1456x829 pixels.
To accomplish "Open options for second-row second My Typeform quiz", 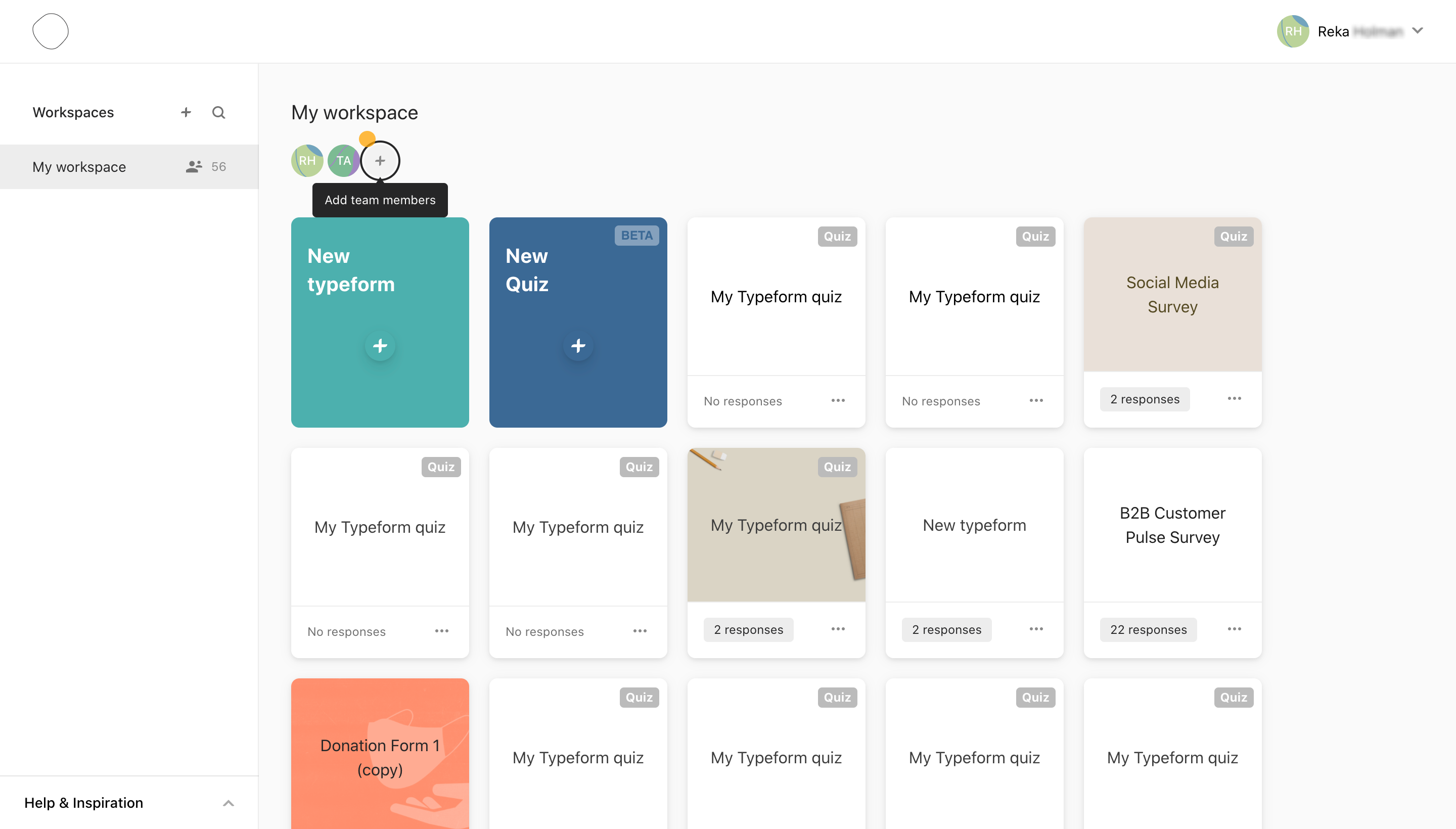I will 640,631.
